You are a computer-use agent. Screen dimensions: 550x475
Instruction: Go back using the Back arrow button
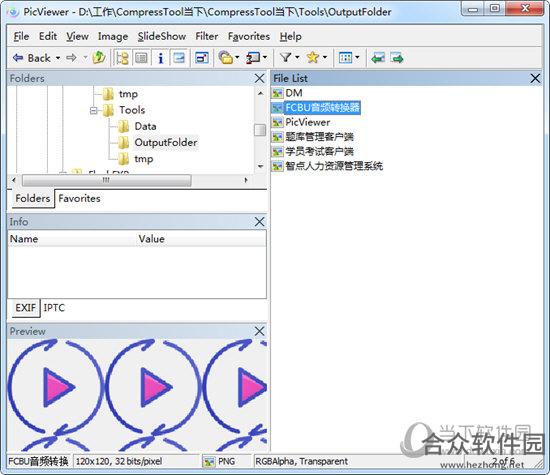click(x=32, y=58)
